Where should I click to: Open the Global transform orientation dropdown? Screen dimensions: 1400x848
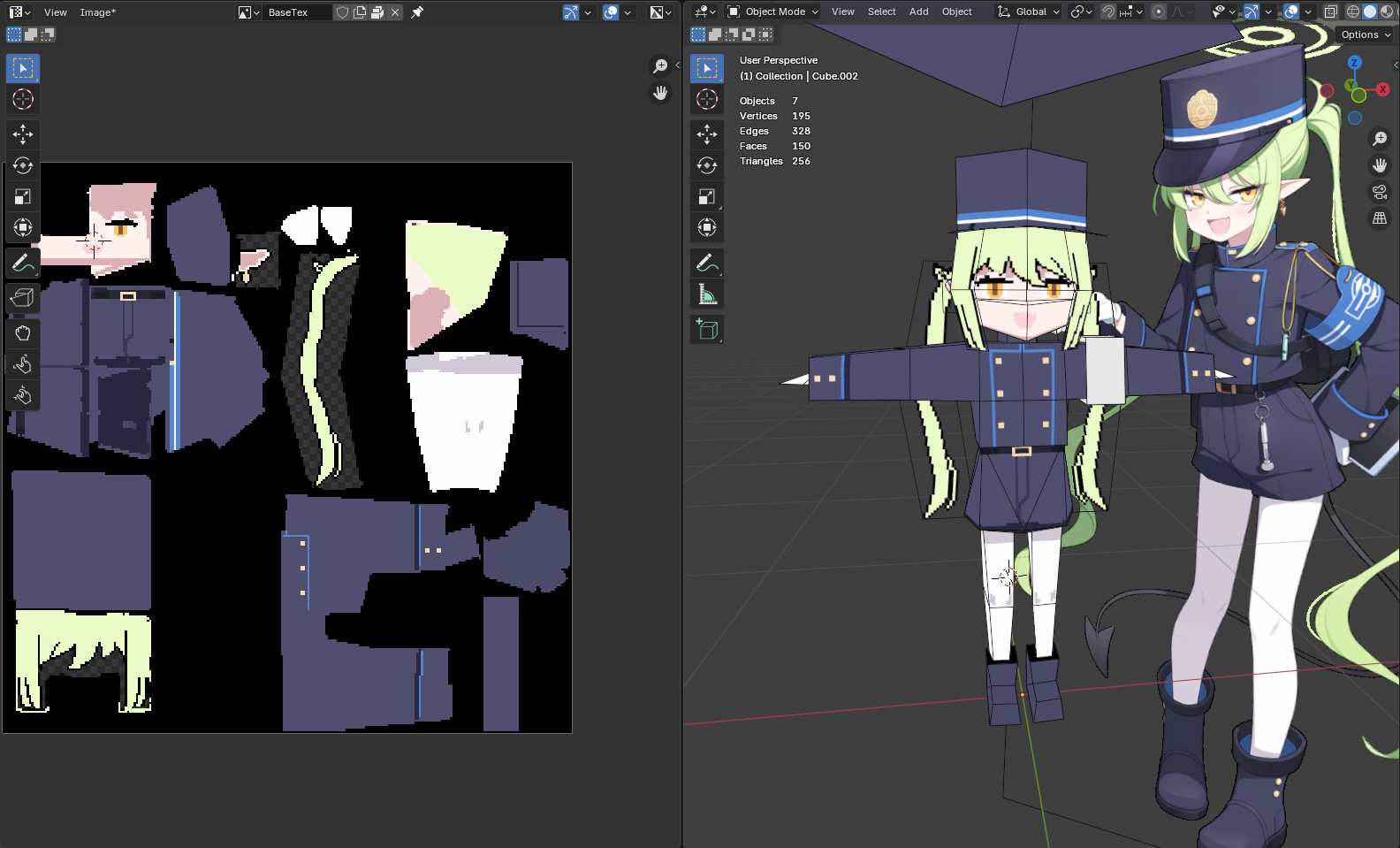click(x=1029, y=11)
